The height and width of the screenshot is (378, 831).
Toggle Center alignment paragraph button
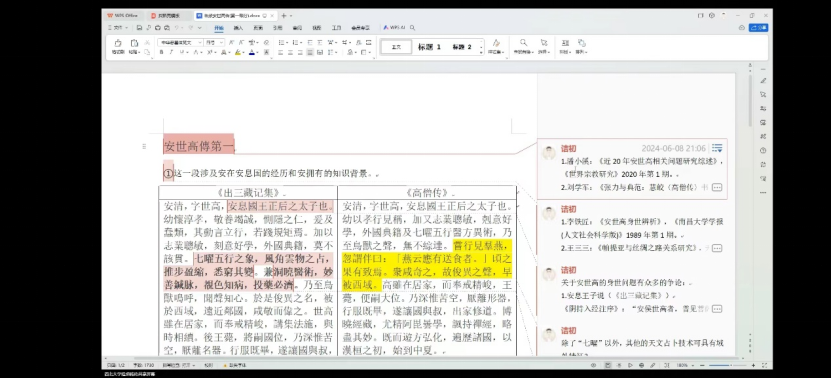(290, 52)
